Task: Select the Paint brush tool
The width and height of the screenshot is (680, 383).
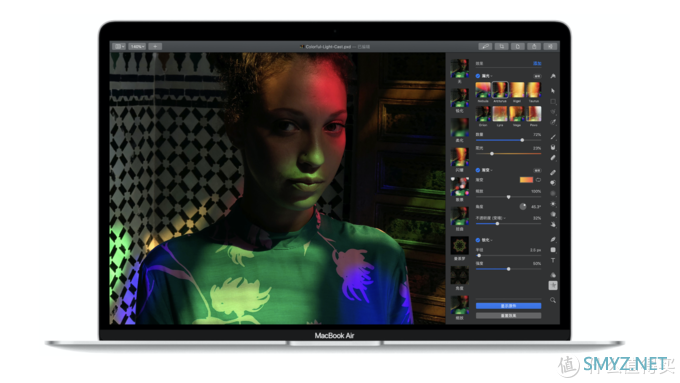Action: point(553,137)
